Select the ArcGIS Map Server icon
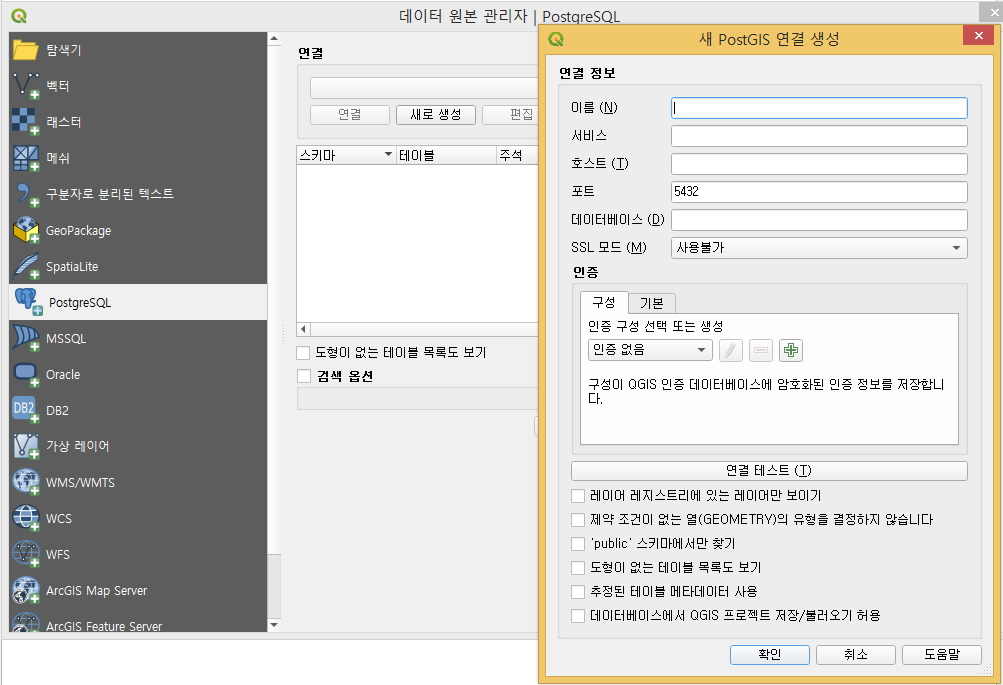 pos(26,590)
